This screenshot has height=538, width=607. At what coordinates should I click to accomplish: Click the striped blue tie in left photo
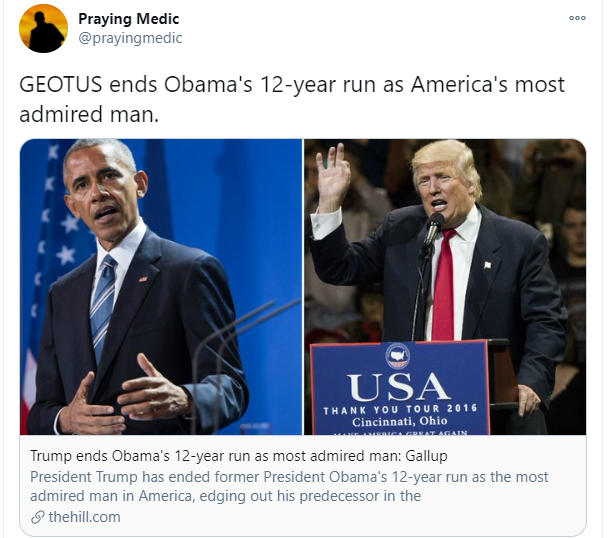(103, 303)
